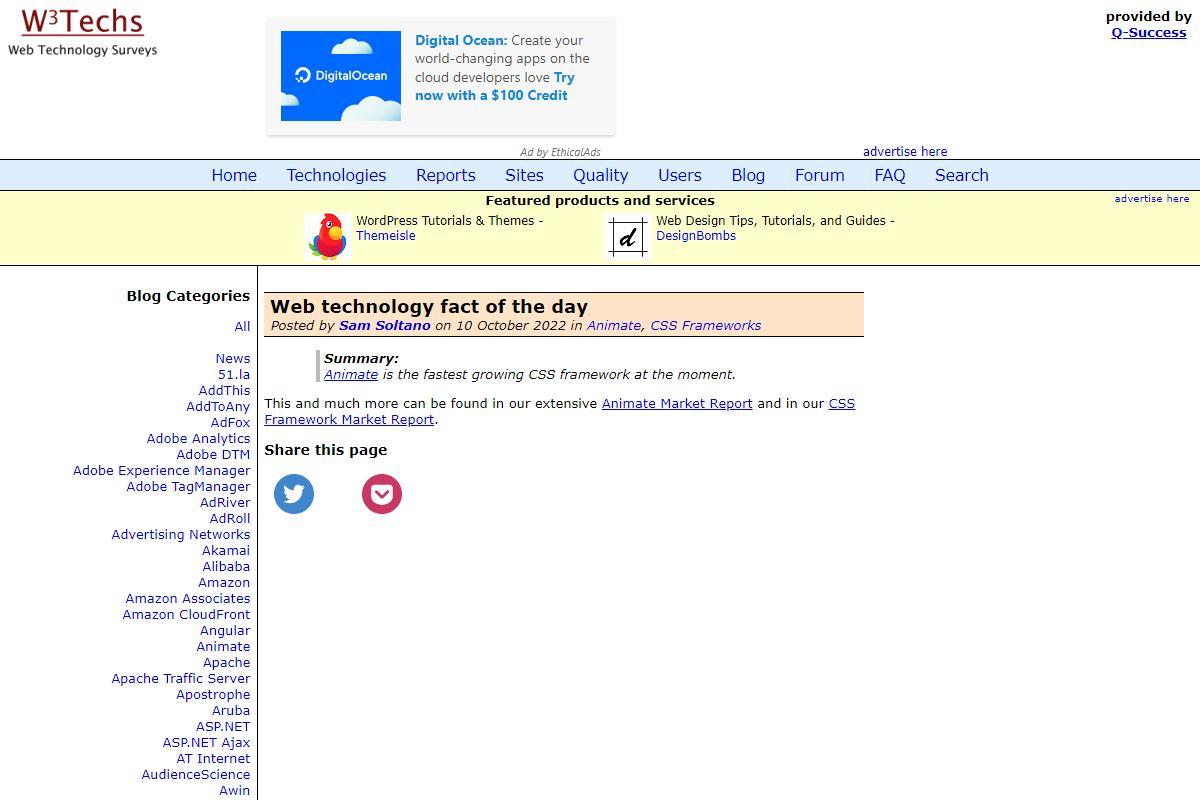This screenshot has width=1200, height=800.
Task: Click the Themeisle link
Action: 386,236
